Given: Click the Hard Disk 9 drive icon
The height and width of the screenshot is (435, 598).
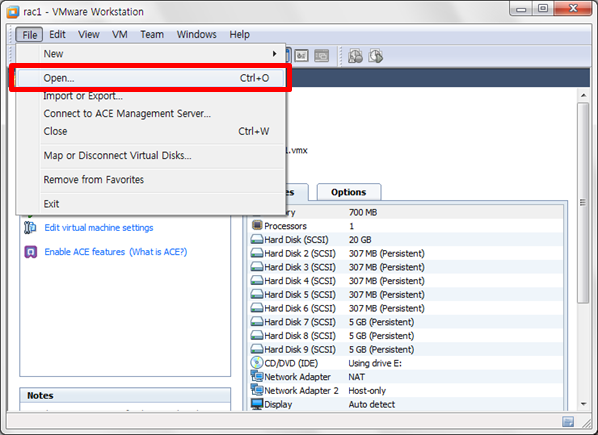Looking at the screenshot, I should 257,349.
